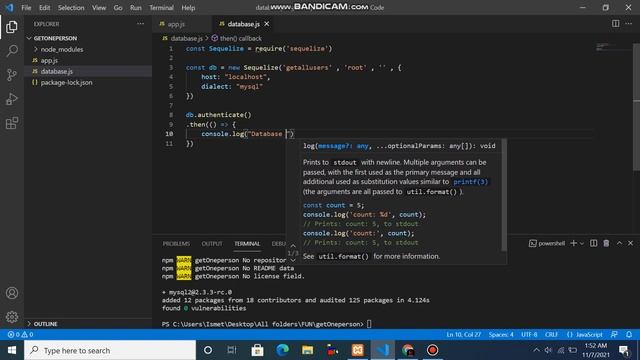This screenshot has width=640, height=360.
Task: Open the Help menu
Action: (188, 8)
